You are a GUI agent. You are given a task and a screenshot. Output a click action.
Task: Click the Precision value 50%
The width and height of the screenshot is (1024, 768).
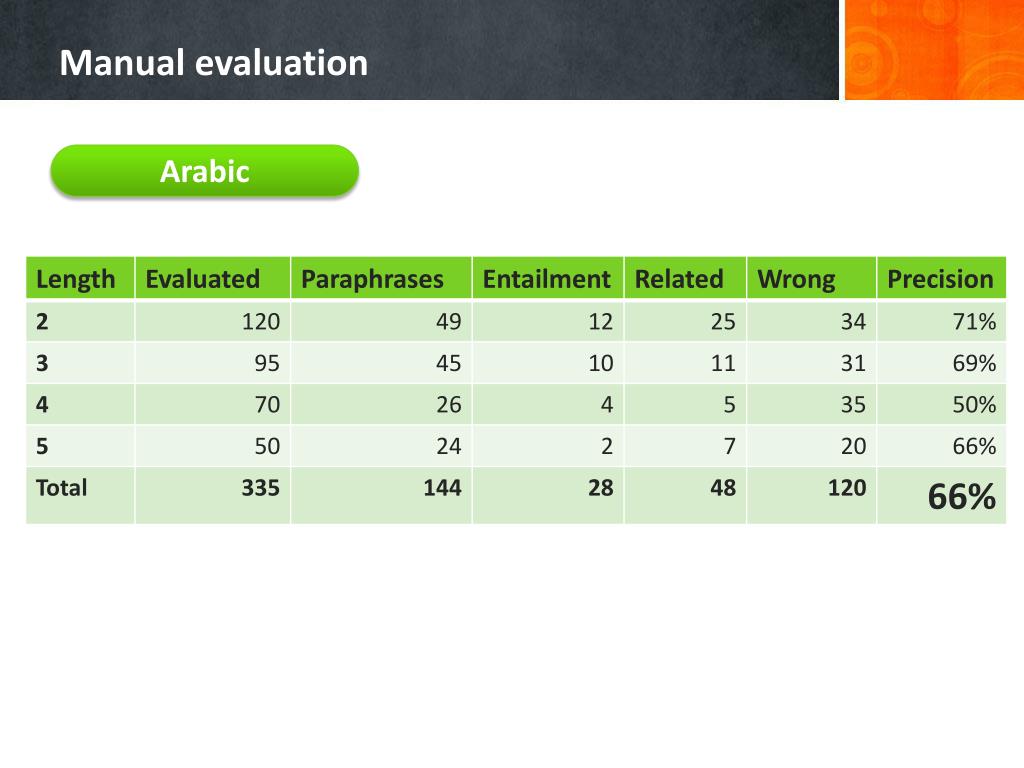click(x=974, y=404)
